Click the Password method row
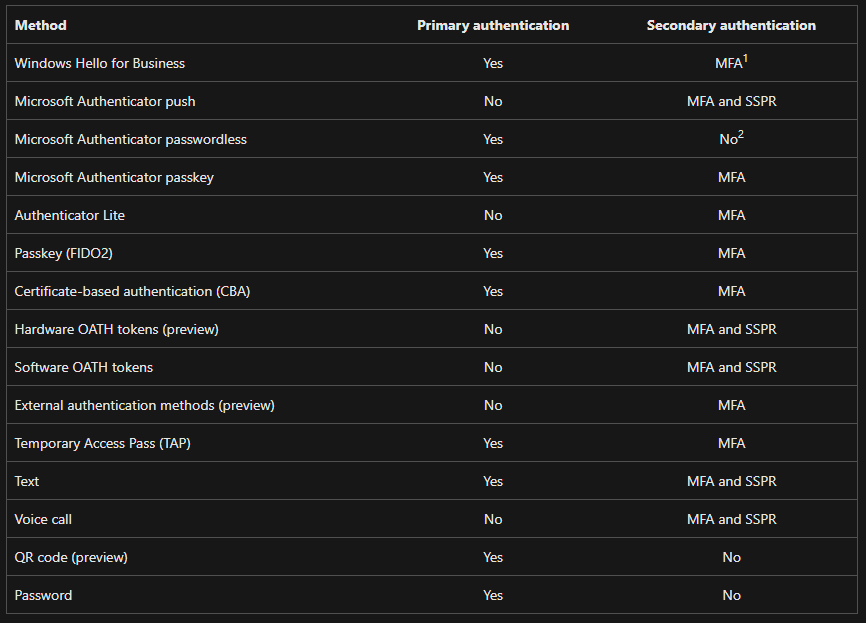The width and height of the screenshot is (866, 623). tap(43, 595)
